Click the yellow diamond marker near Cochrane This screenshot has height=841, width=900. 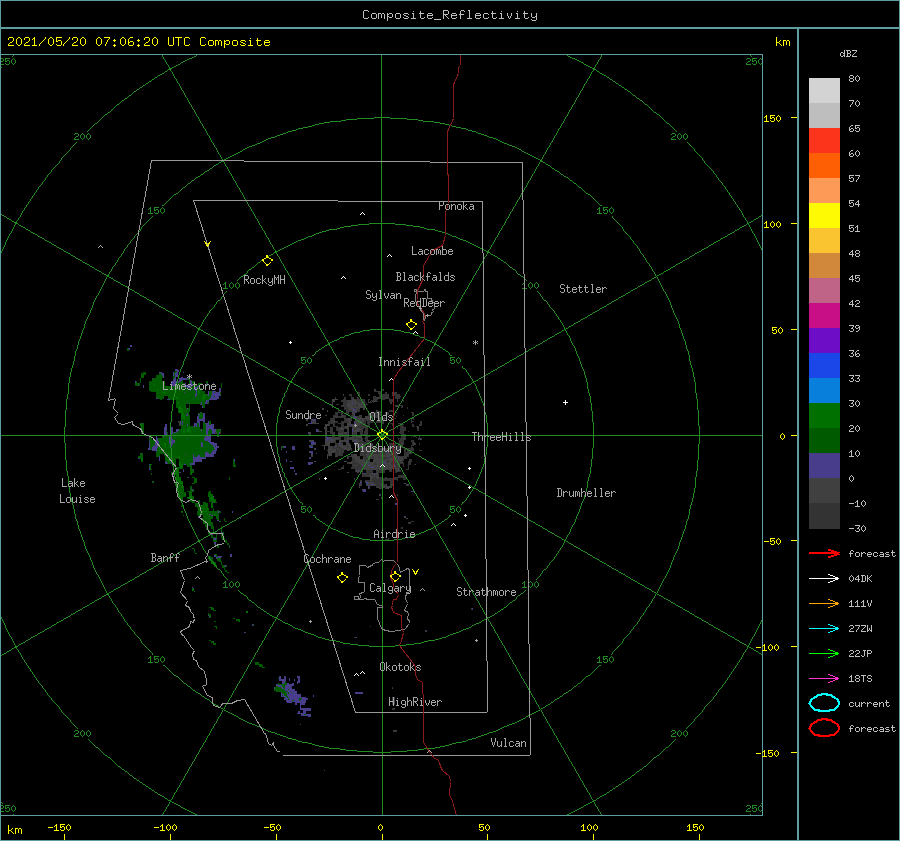[x=342, y=578]
